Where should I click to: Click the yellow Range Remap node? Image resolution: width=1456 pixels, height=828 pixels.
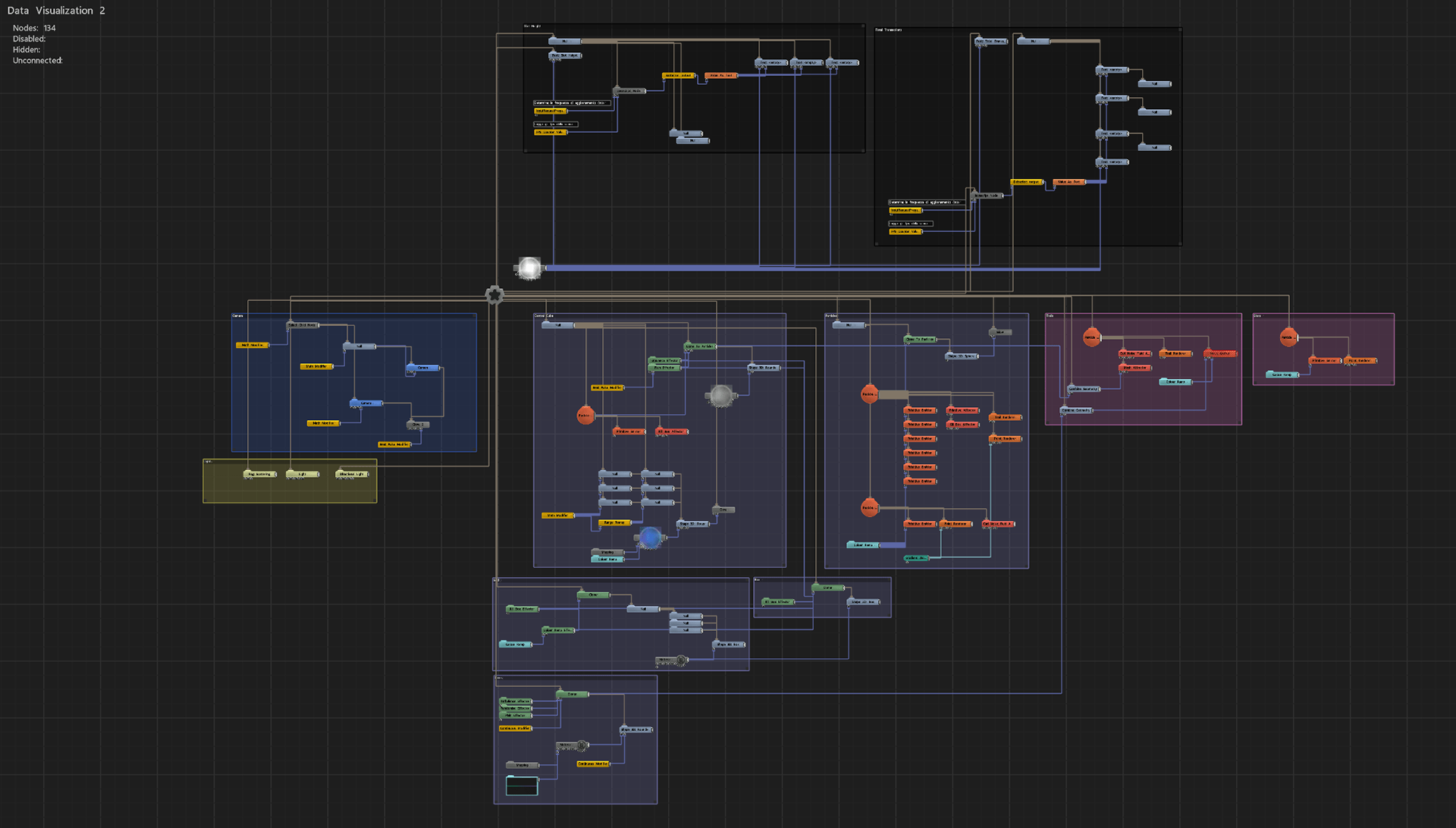(614, 522)
